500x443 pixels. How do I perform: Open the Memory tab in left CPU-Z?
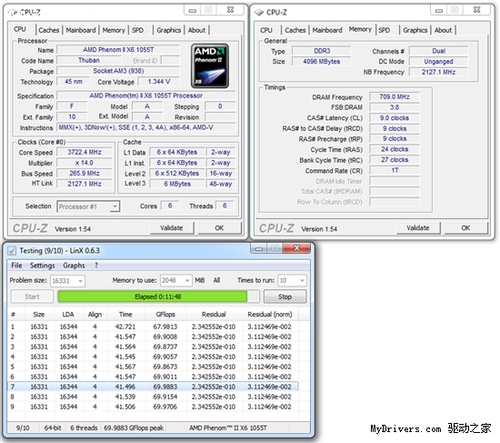pyautogui.click(x=113, y=30)
